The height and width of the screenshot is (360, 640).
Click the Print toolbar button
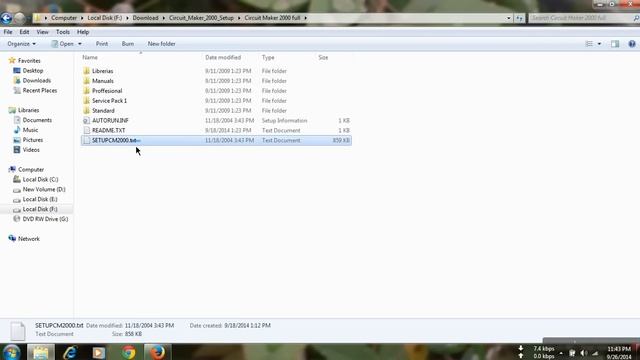coord(102,44)
